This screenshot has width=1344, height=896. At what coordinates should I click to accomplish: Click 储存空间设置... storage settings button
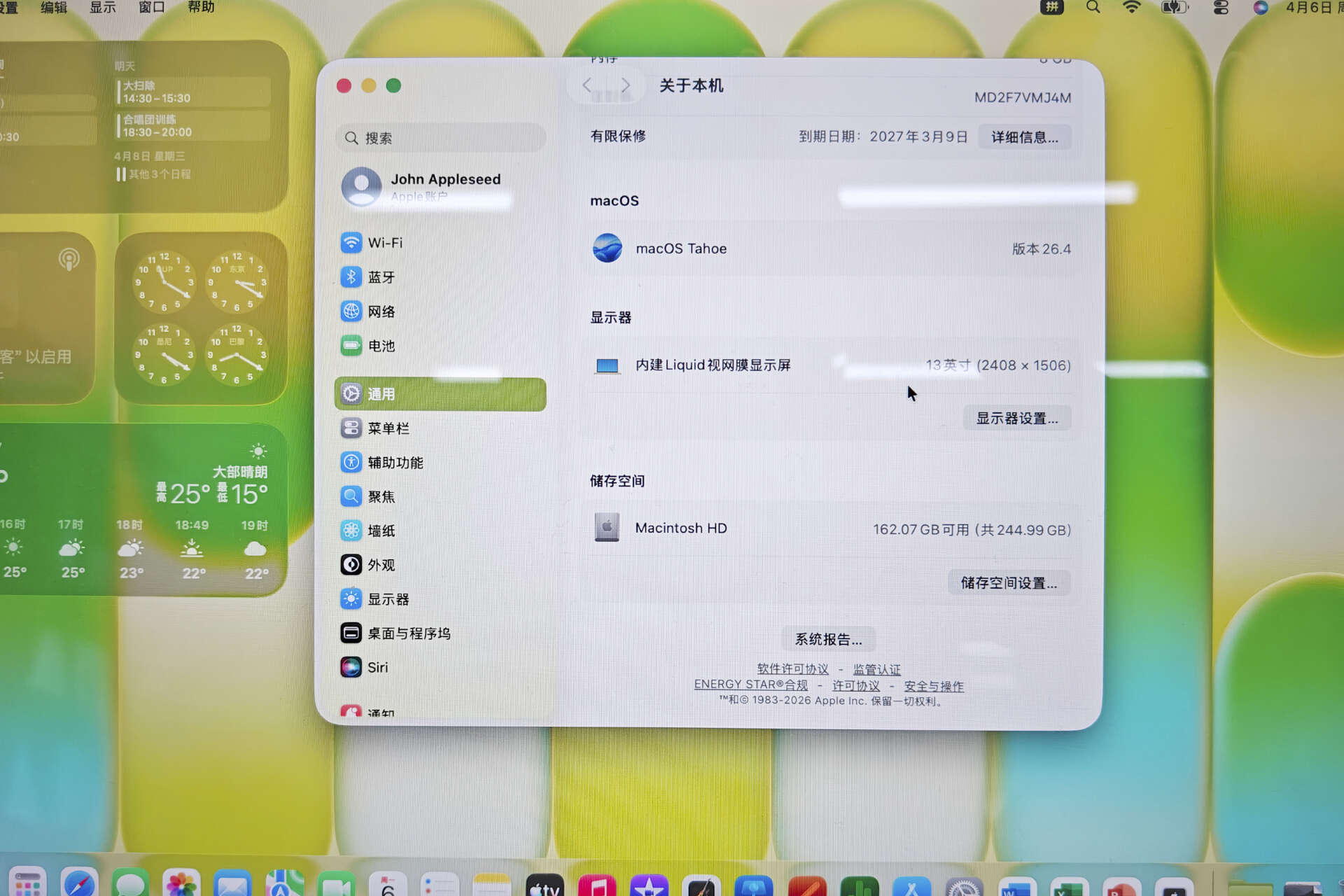click(1008, 583)
